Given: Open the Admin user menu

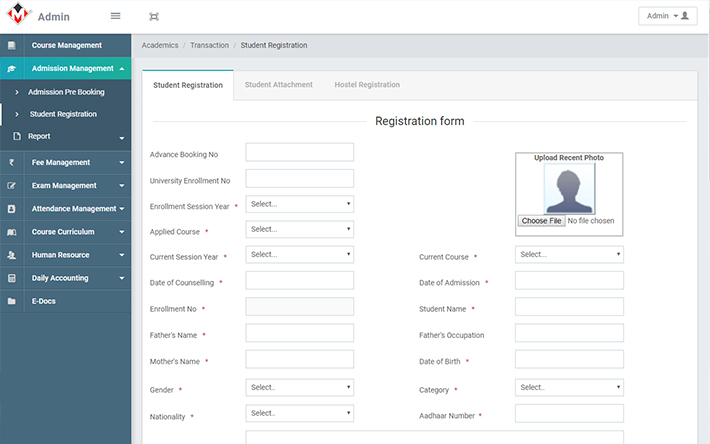Looking at the screenshot, I should [x=668, y=16].
